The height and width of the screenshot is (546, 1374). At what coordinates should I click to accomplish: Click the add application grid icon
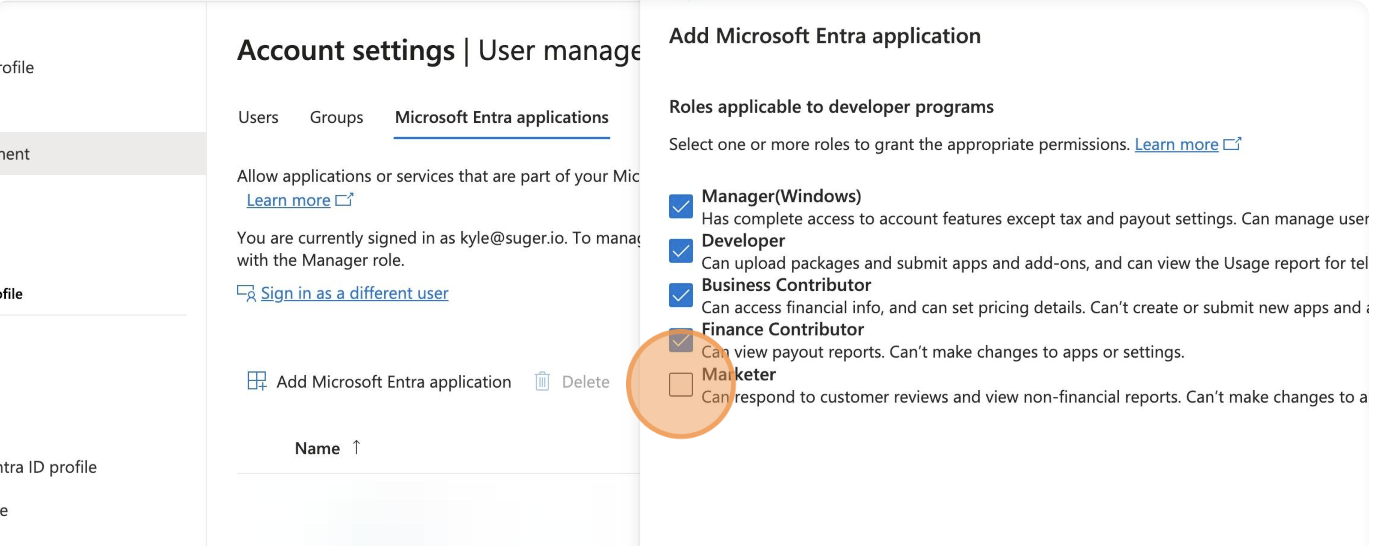point(257,381)
